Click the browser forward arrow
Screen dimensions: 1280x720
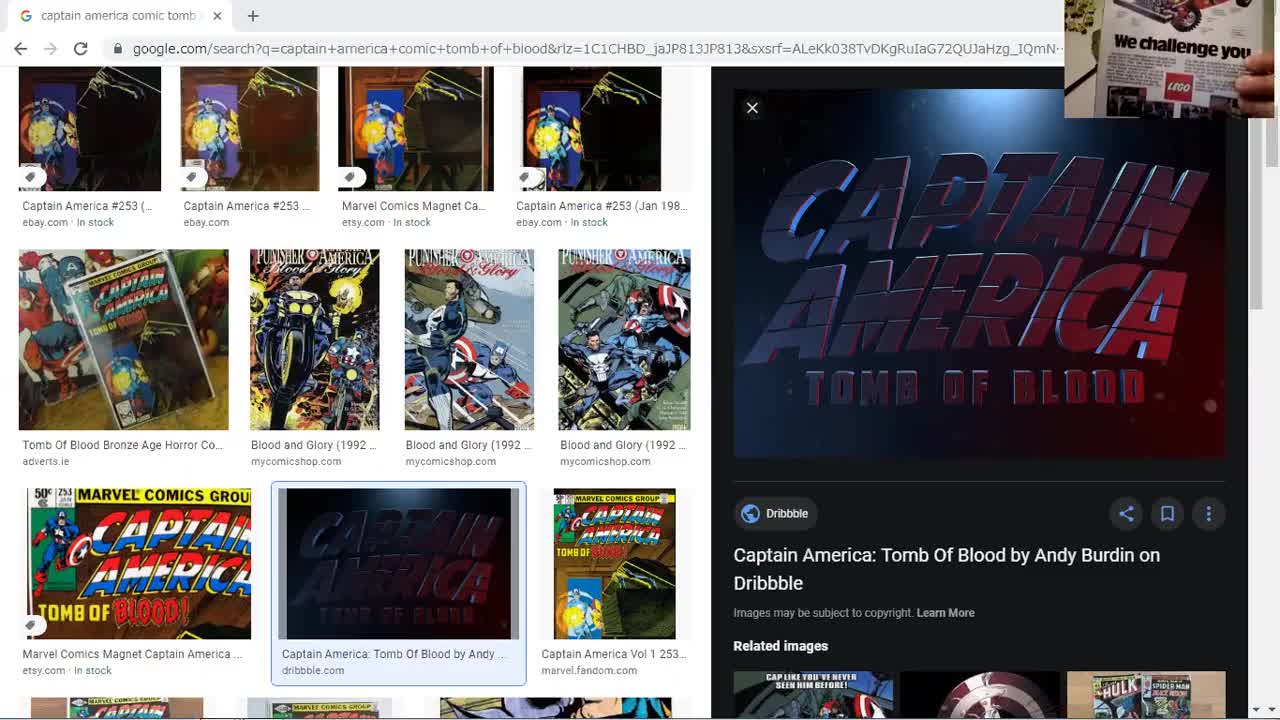50,48
